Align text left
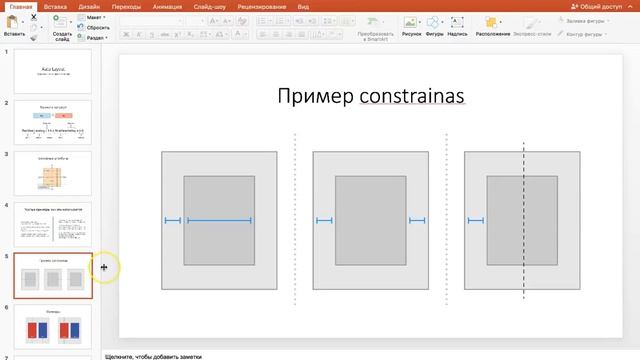This screenshot has width=640, height=360. (263, 35)
